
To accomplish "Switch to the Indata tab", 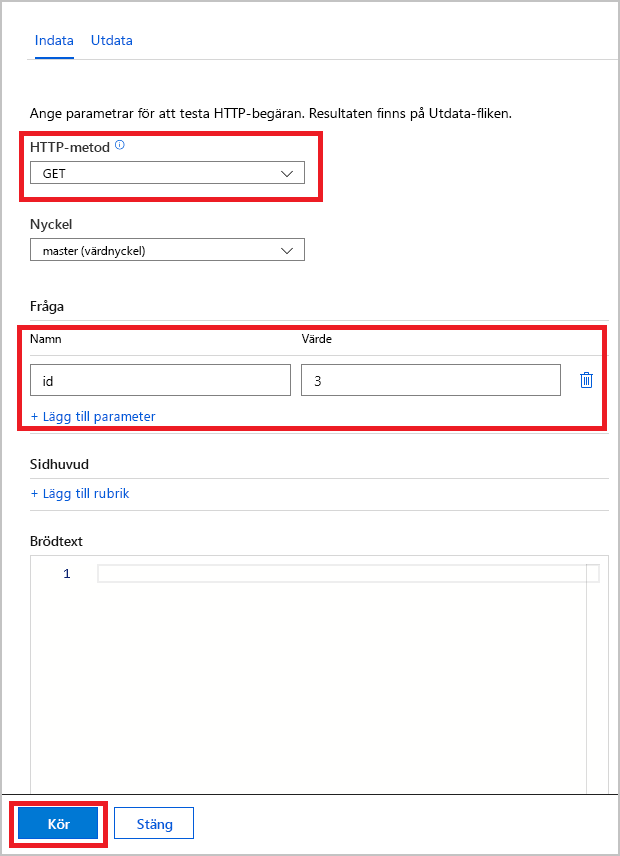I will click(54, 41).
